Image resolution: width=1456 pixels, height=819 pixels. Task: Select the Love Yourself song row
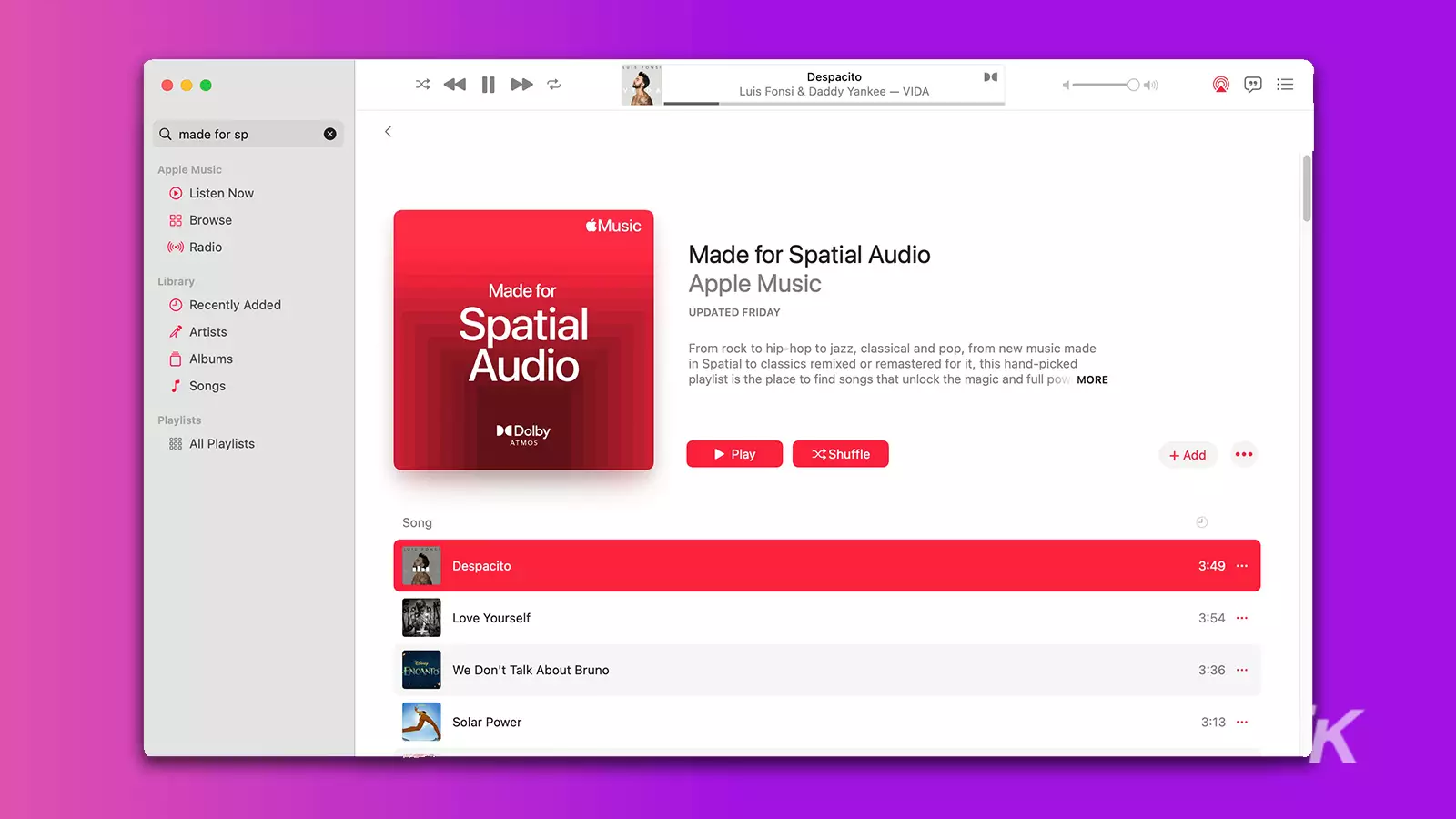(x=827, y=618)
